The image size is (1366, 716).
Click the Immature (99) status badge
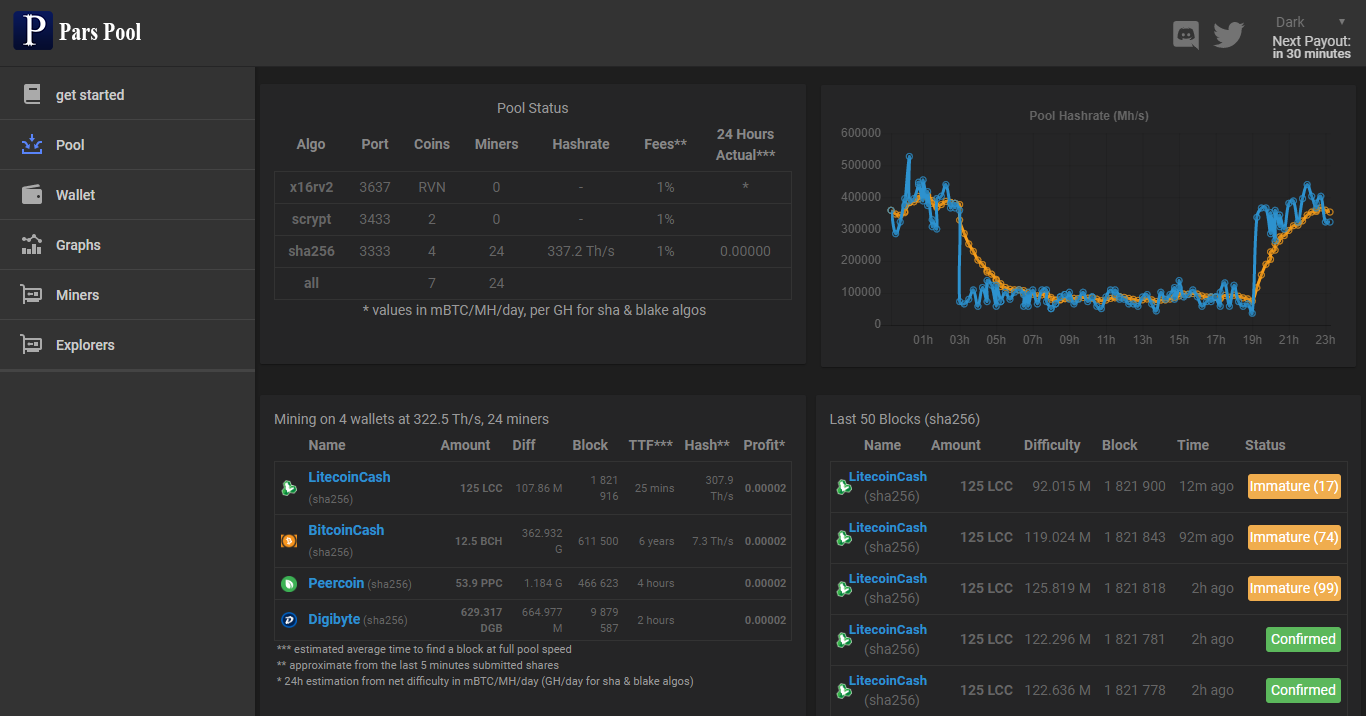1294,589
